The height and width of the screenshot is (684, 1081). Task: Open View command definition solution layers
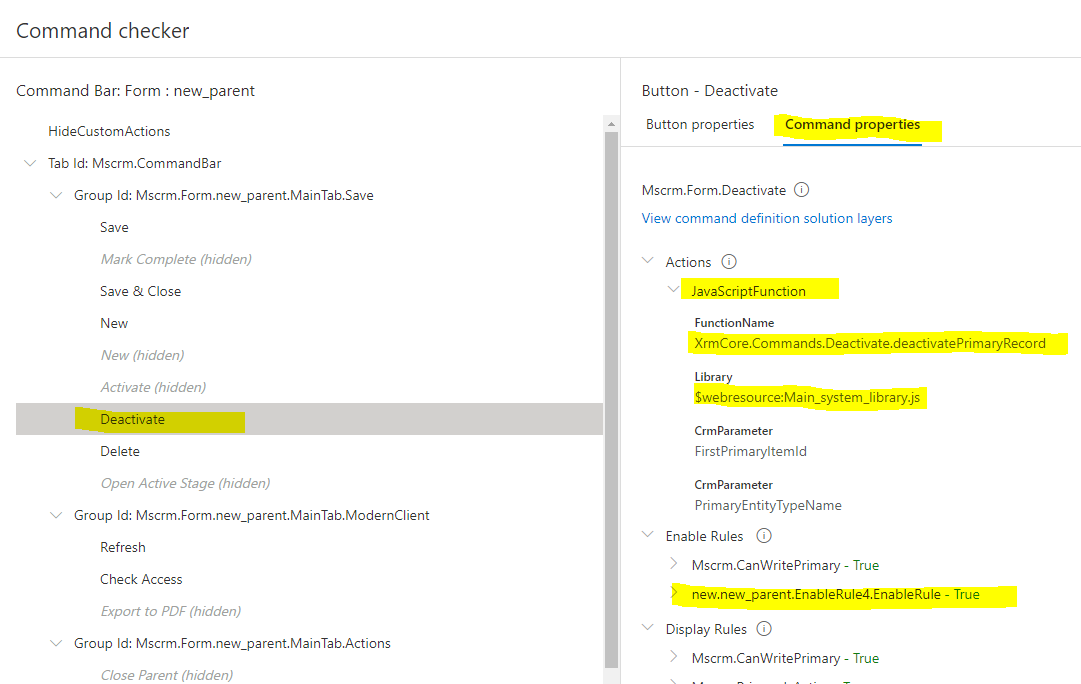pyautogui.click(x=767, y=218)
